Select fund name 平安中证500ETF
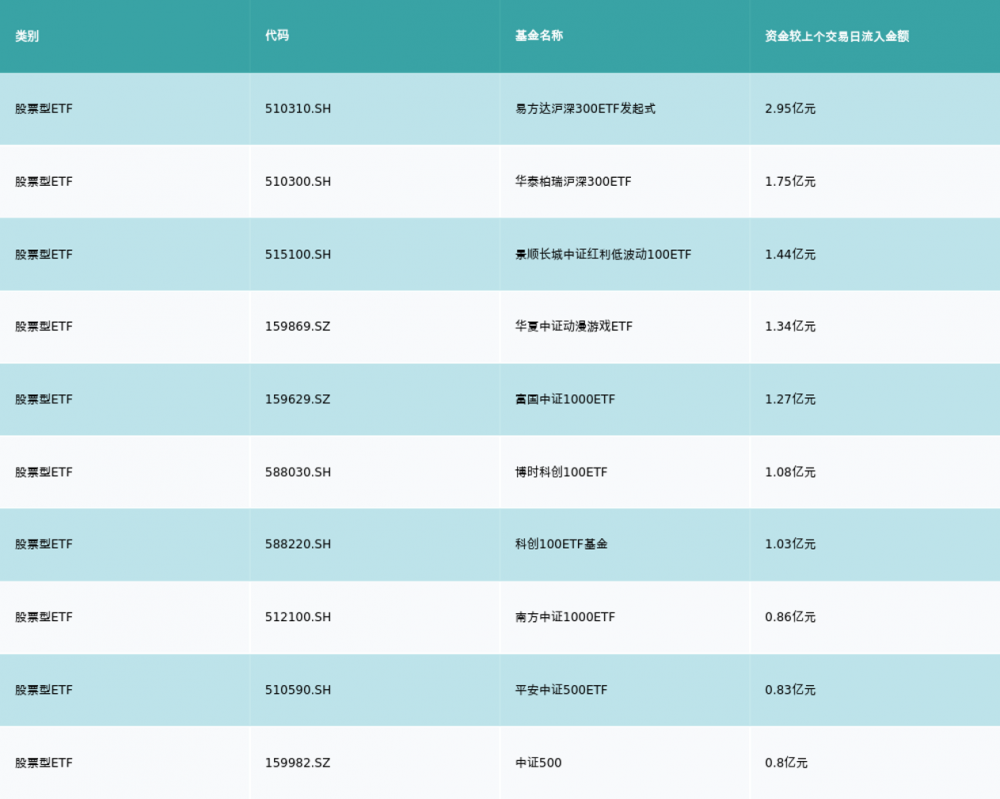 (x=561, y=689)
